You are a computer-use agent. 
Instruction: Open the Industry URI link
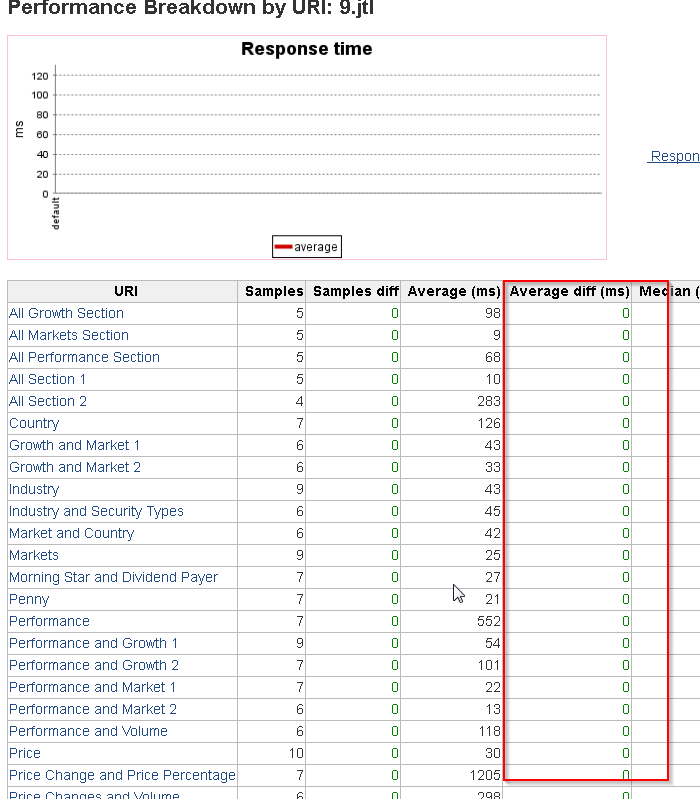pos(34,489)
